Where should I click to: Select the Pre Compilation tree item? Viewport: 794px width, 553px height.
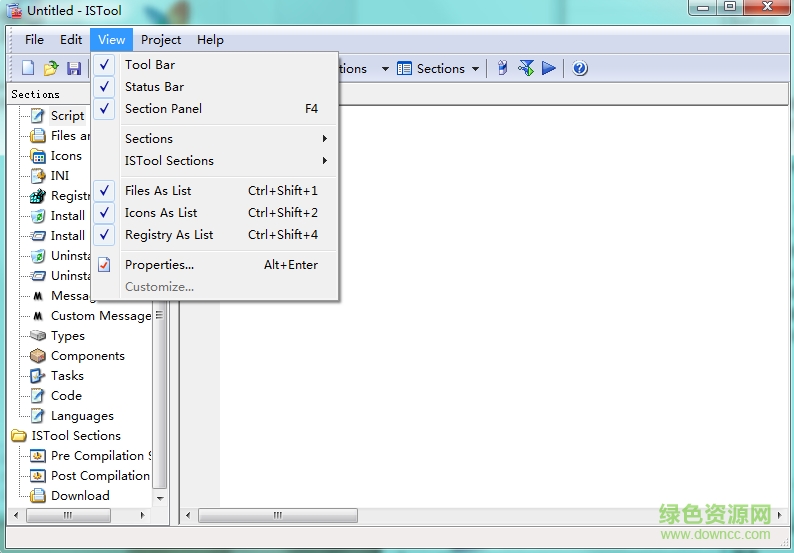101,456
